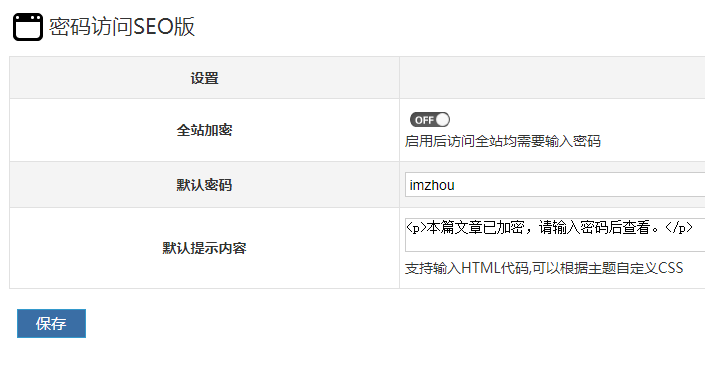Focus the default password field containing imzhou
The width and height of the screenshot is (705, 374).
click(555, 184)
